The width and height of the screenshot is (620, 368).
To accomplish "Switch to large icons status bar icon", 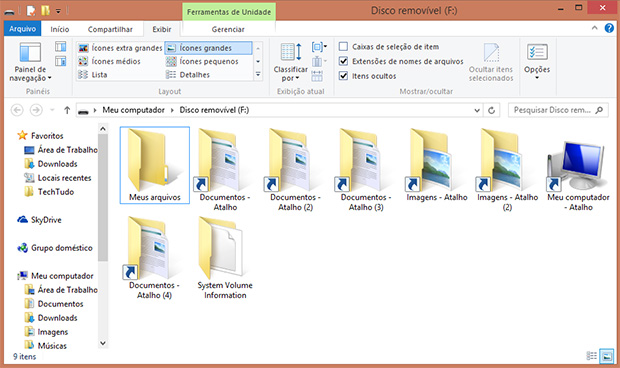I will click(607, 356).
